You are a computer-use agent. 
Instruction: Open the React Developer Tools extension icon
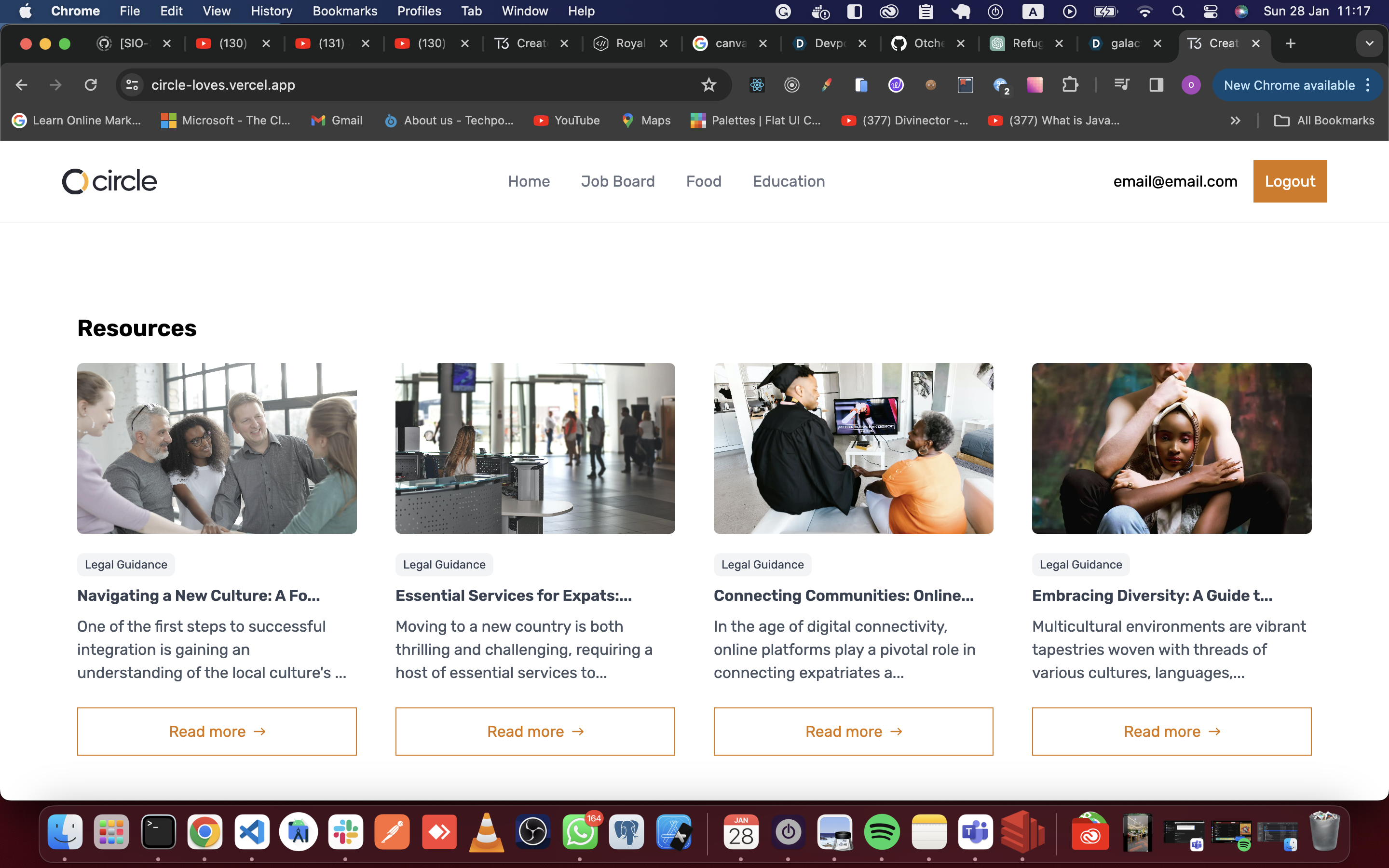tap(757, 85)
